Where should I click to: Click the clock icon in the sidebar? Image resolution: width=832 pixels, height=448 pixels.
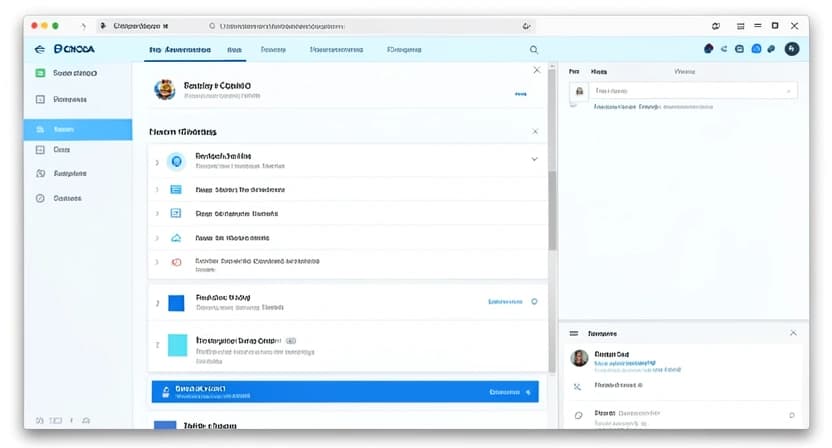[x=40, y=198]
